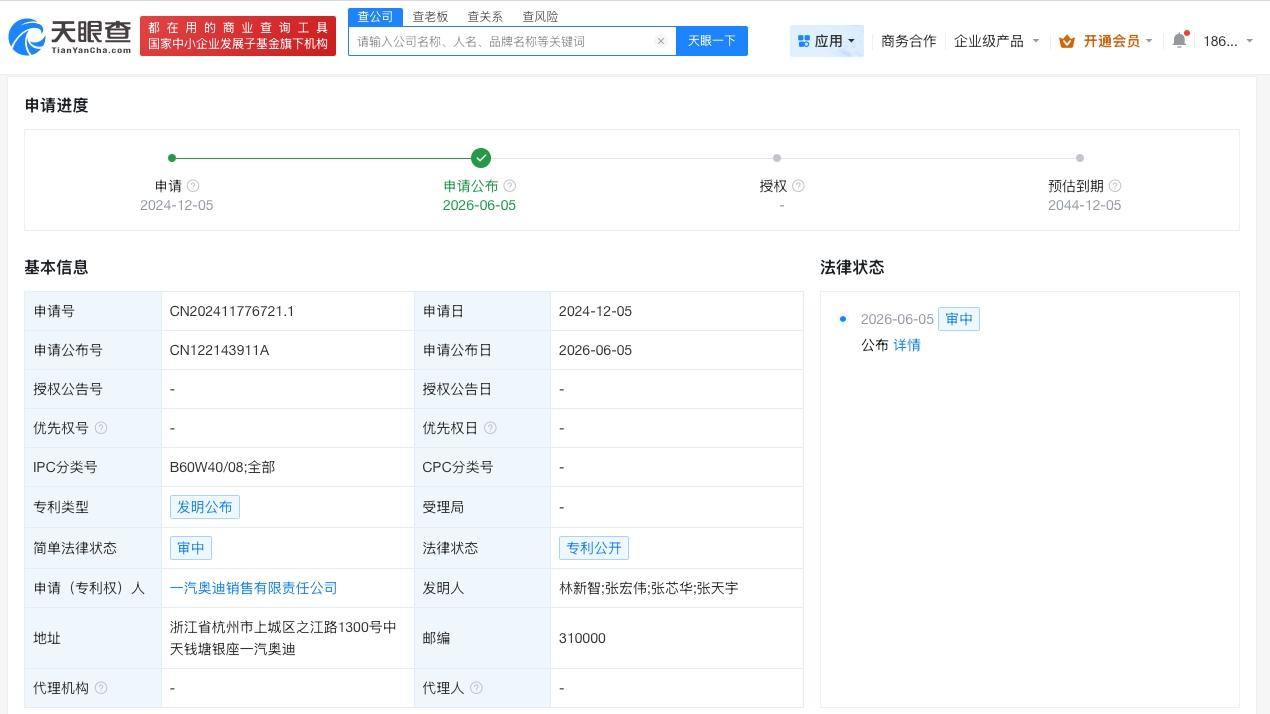
Task: Click the 授权 grey progress dot
Action: (777, 158)
